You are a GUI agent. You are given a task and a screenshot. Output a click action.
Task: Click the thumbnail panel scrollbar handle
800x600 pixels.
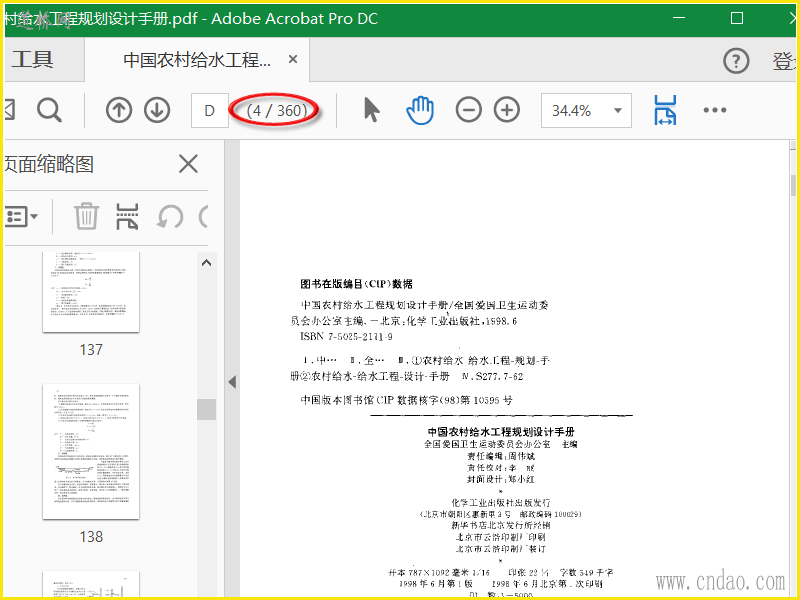point(207,409)
